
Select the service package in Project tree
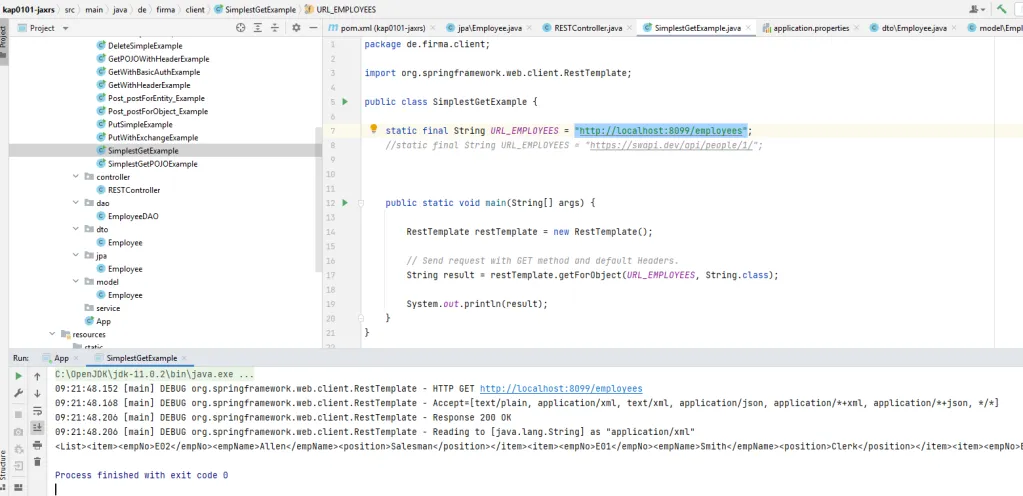[108, 308]
